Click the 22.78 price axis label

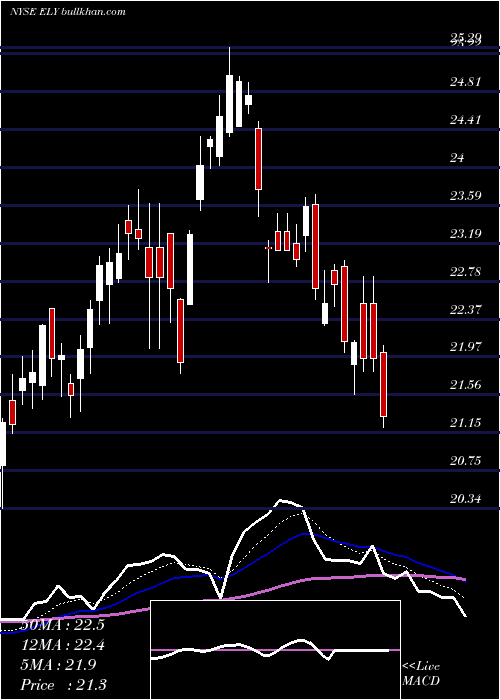coord(466,271)
